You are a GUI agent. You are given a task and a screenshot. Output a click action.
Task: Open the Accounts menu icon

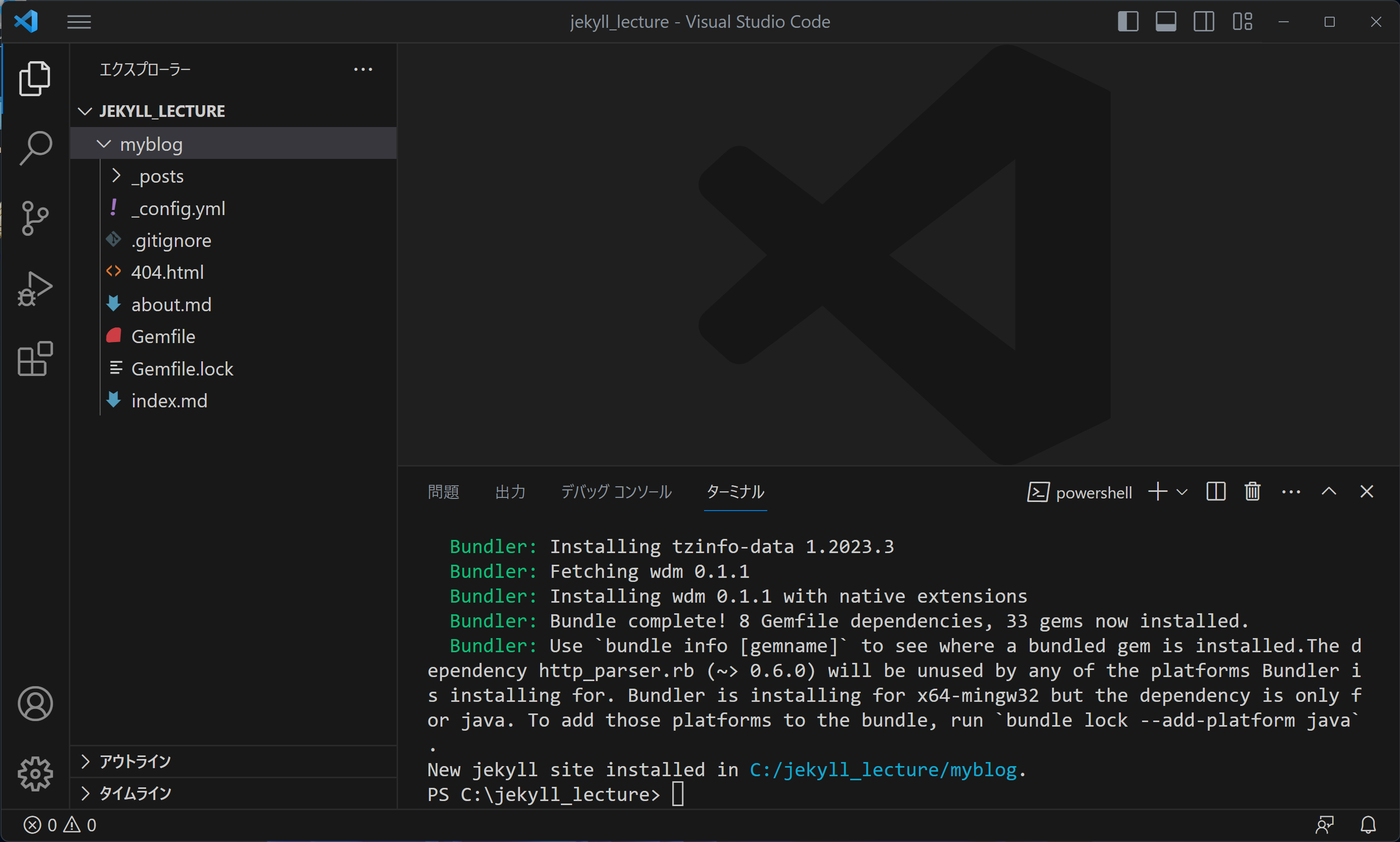[35, 703]
